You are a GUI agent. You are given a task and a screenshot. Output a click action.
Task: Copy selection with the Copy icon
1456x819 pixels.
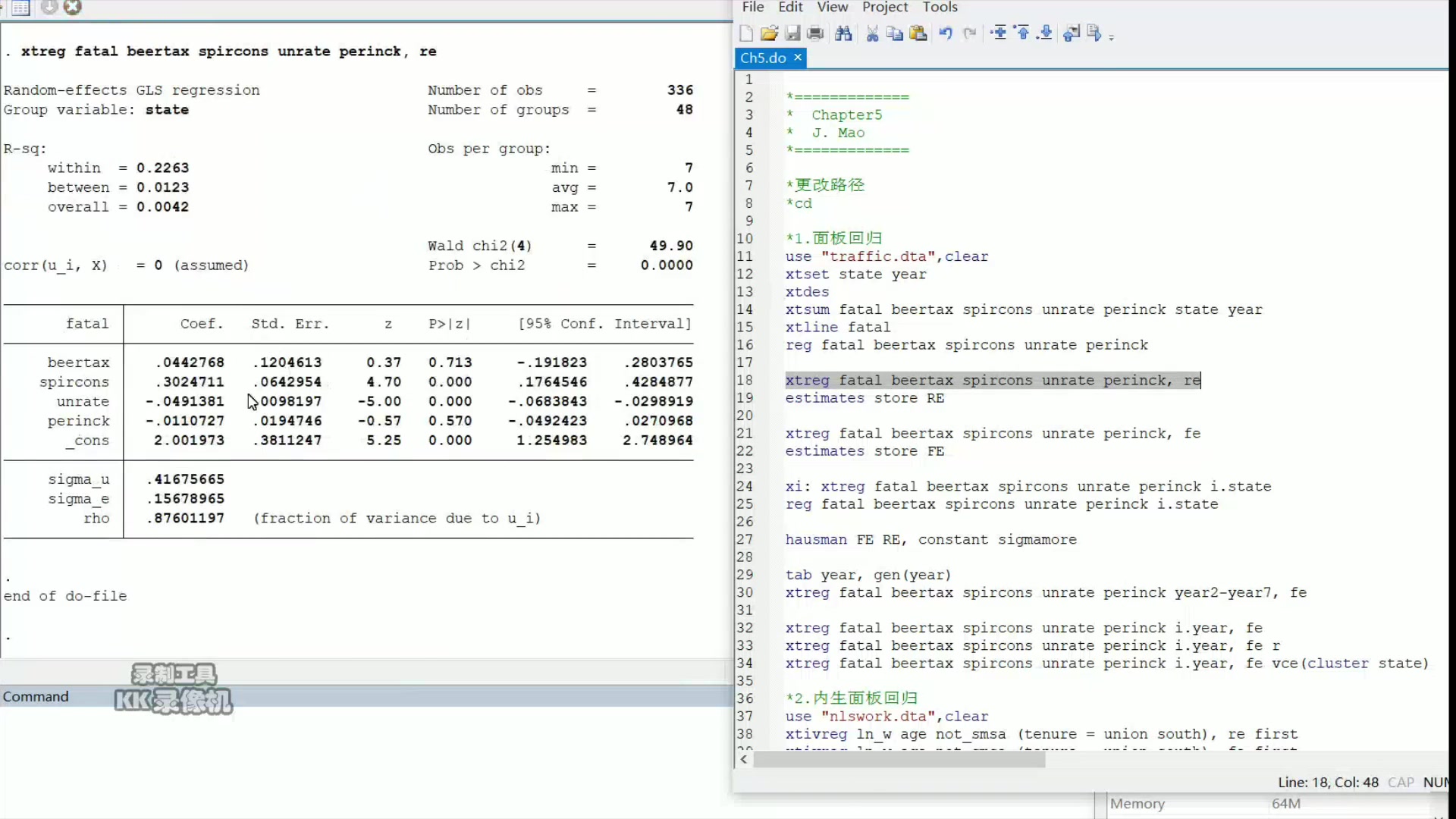point(895,33)
